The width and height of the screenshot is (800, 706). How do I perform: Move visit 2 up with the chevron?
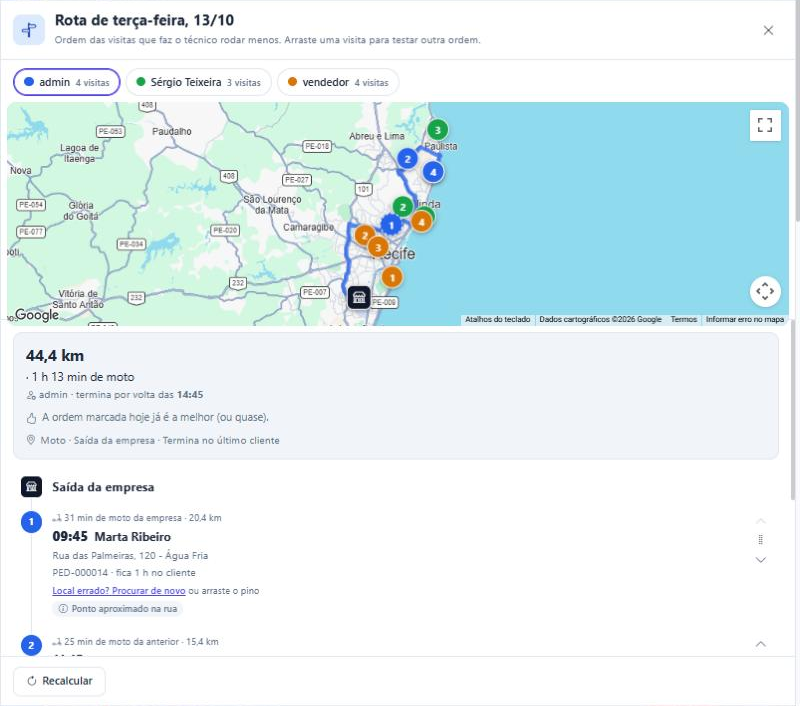760,644
